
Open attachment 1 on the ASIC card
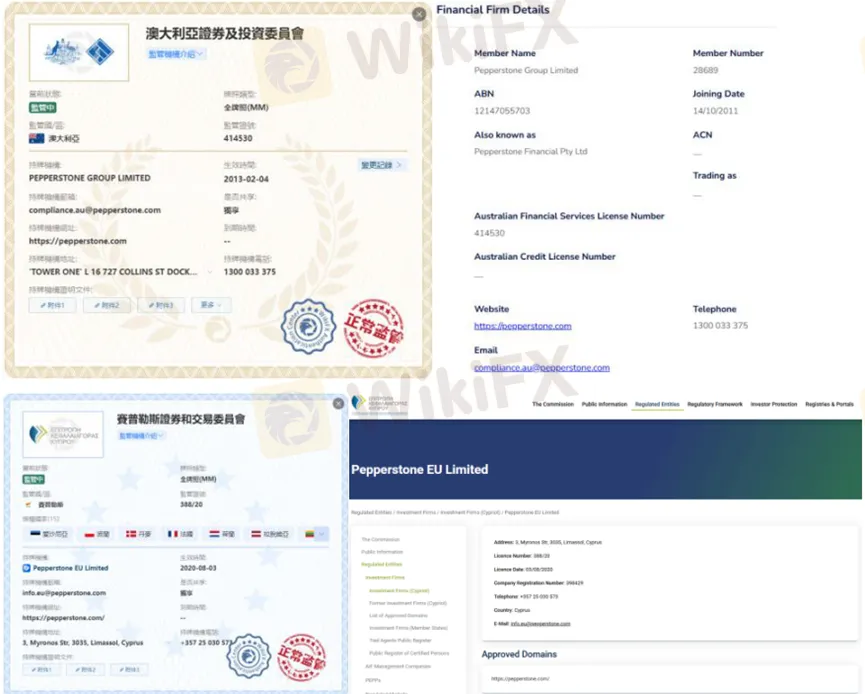pyautogui.click(x=52, y=305)
